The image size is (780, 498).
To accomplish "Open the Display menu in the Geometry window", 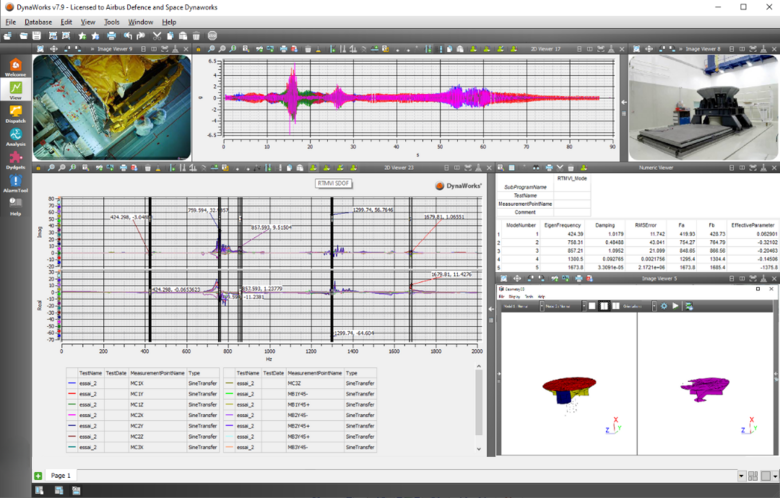I will [x=514, y=297].
